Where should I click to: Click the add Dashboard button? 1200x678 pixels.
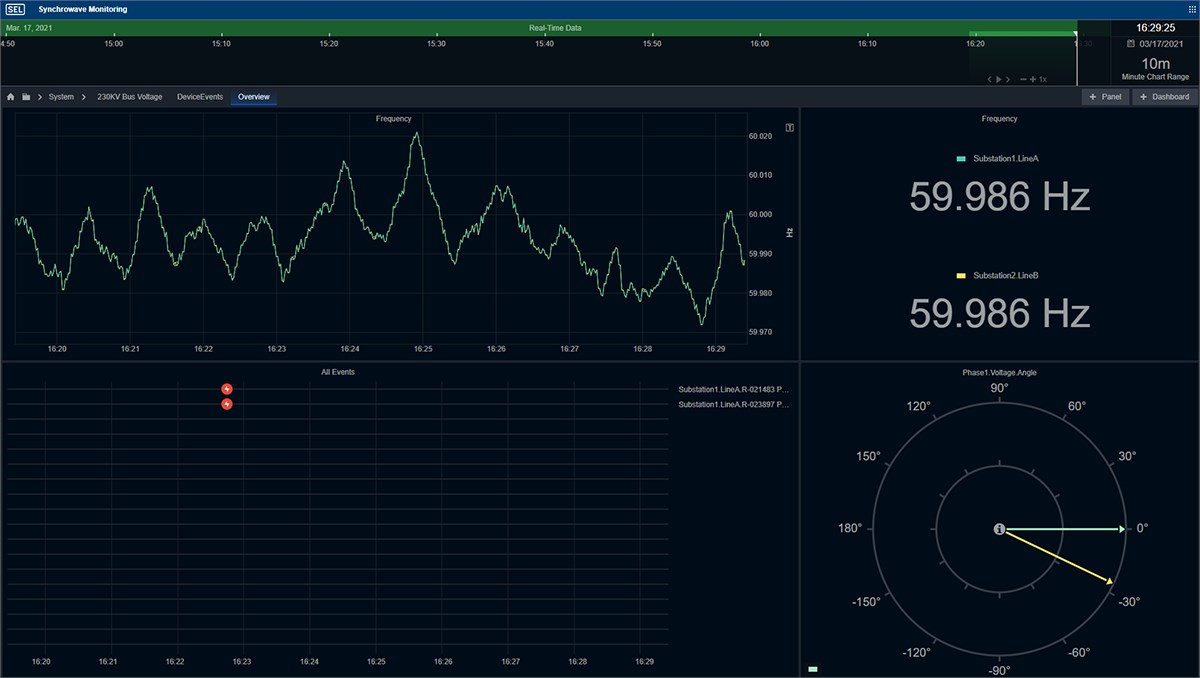[x=1164, y=97]
